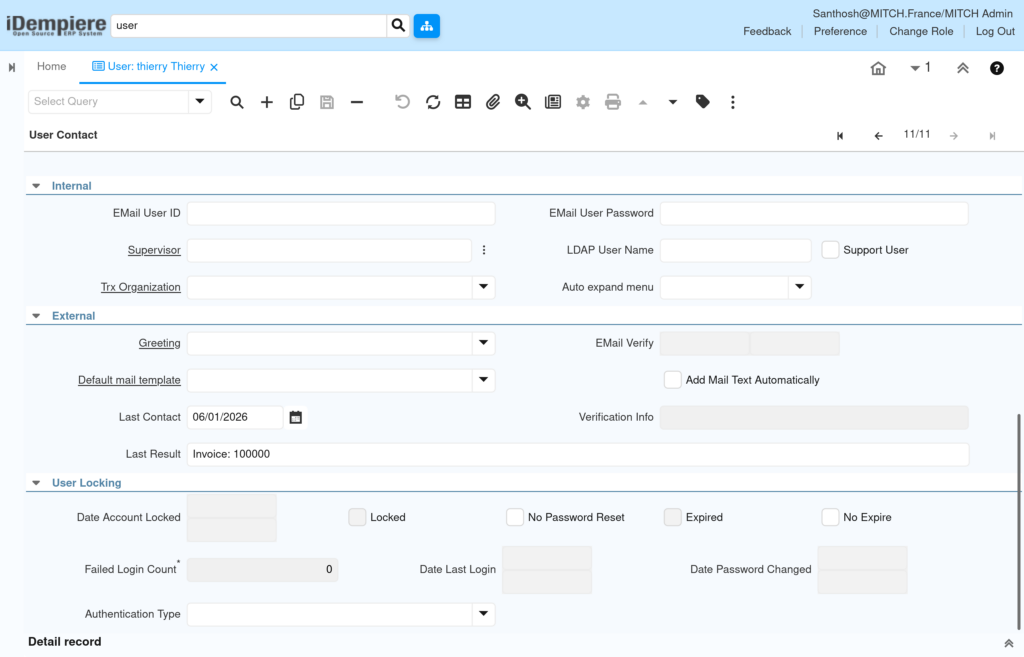Viewport: 1024px width, 657px height.
Task: Follow the Trx Organization label link
Action: [140, 287]
